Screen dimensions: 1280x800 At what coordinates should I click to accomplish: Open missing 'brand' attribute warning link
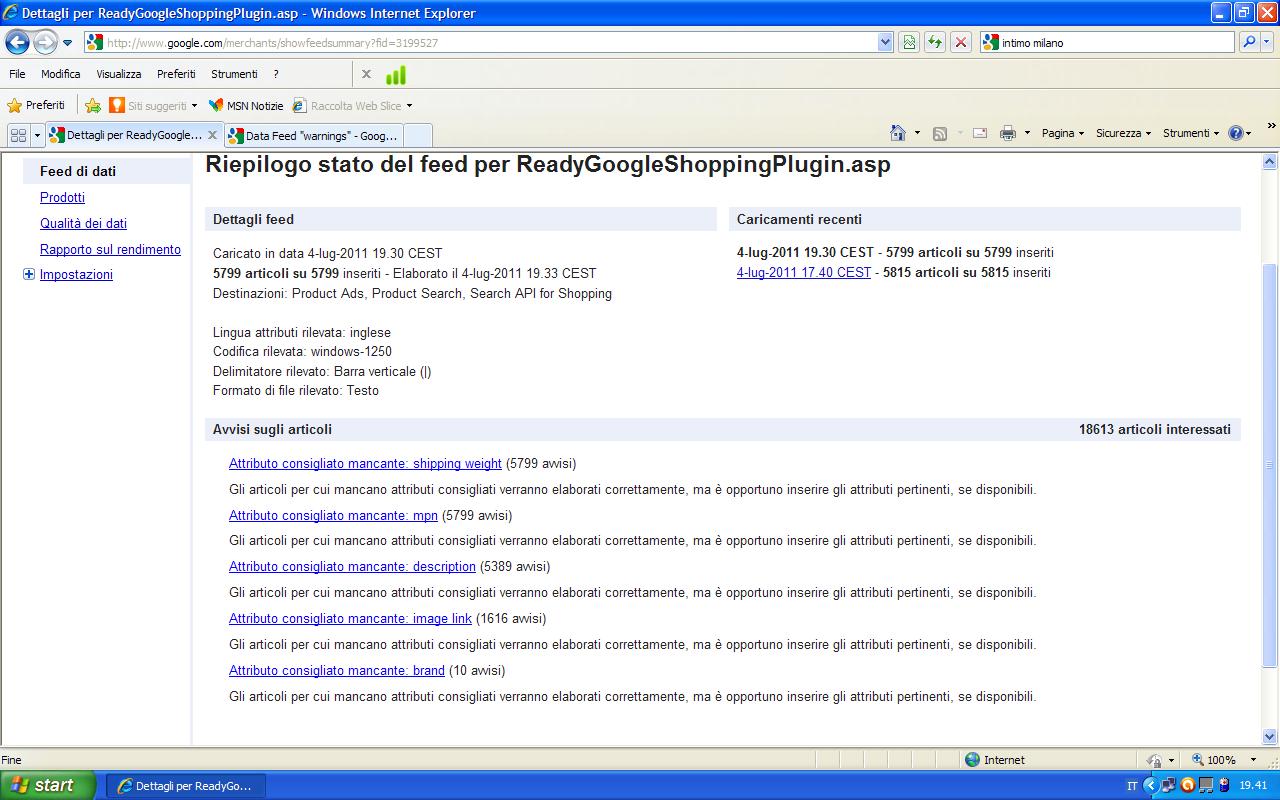point(337,670)
